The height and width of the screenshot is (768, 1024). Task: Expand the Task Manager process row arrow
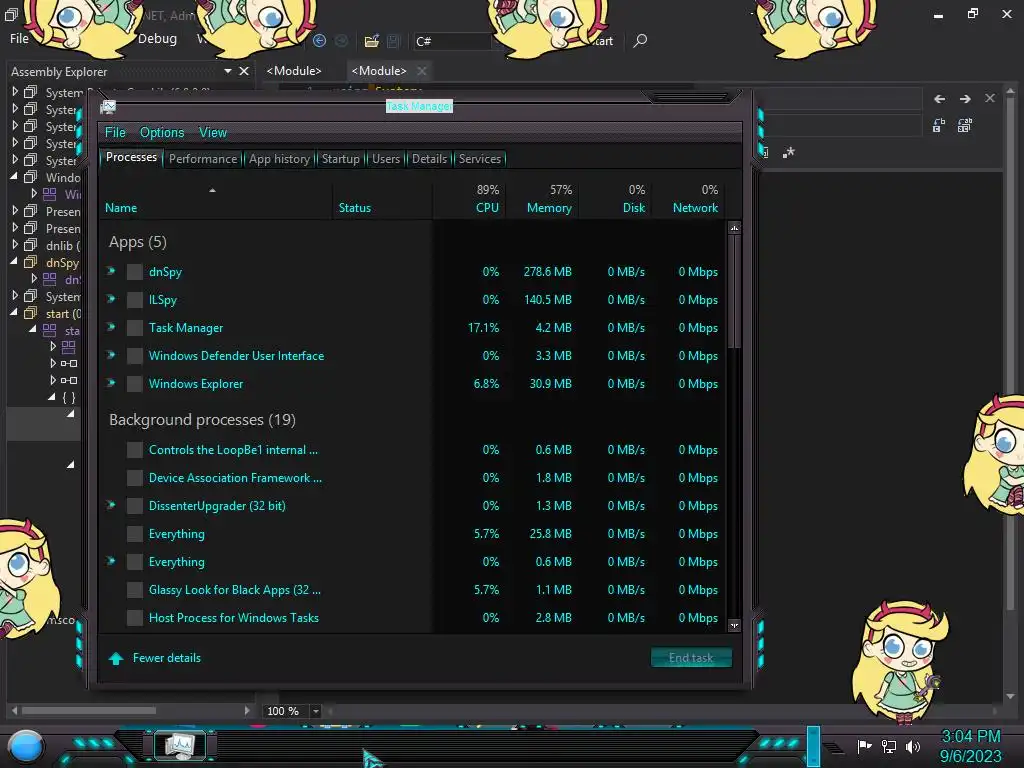111,327
